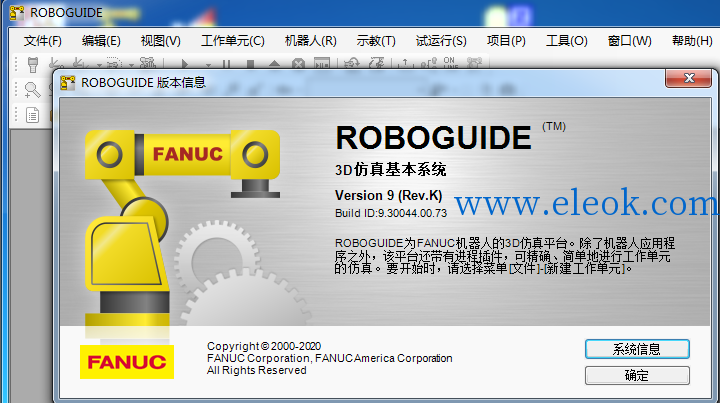Open 帮助(H) menu
Viewport: 720px width, 403px height.
point(692,41)
